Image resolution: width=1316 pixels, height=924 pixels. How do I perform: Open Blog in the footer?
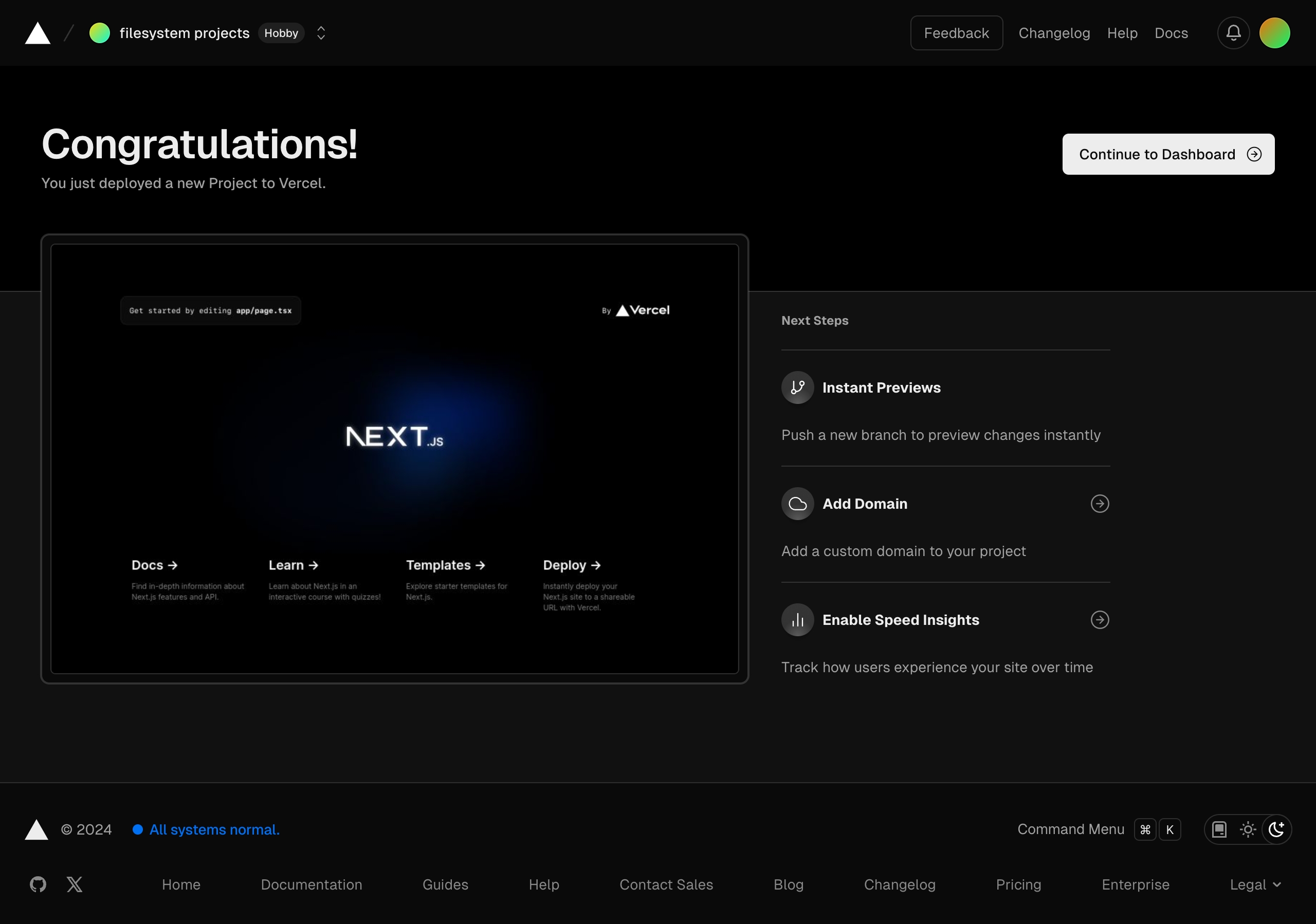tap(789, 884)
